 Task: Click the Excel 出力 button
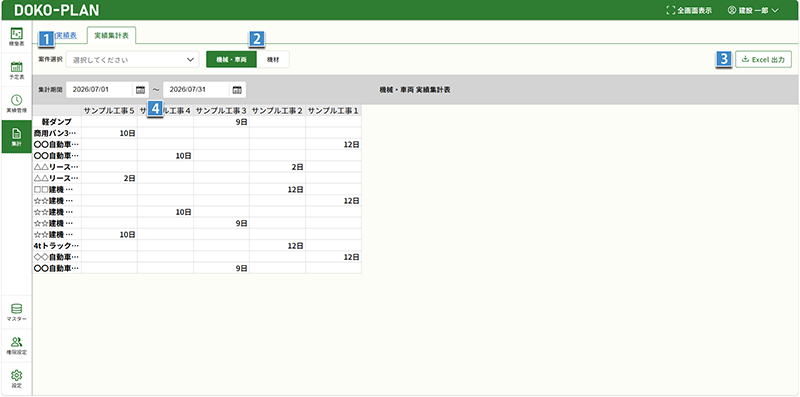click(x=763, y=60)
